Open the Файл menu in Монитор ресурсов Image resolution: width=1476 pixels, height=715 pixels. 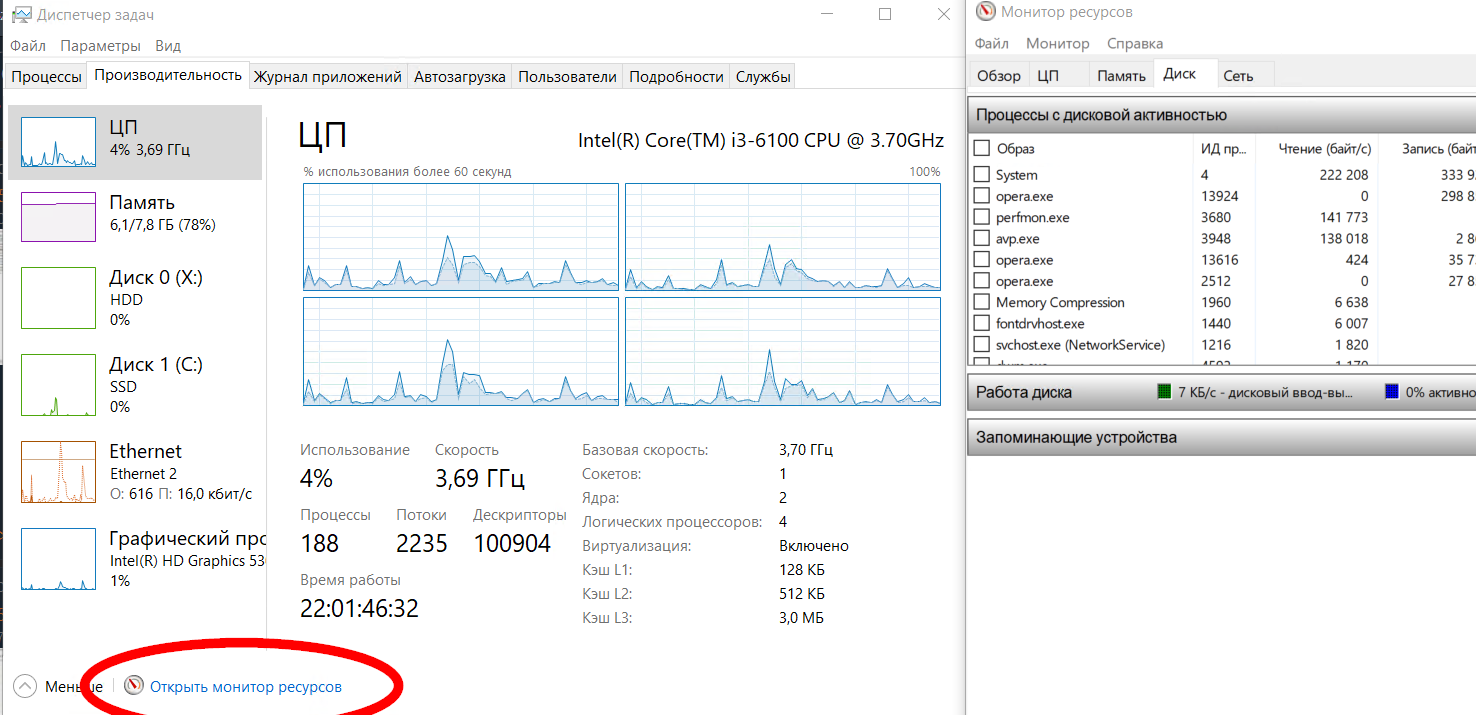point(992,43)
